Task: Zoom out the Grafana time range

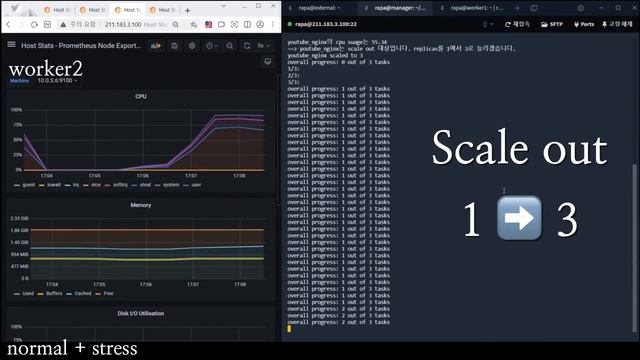Action: coord(230,46)
